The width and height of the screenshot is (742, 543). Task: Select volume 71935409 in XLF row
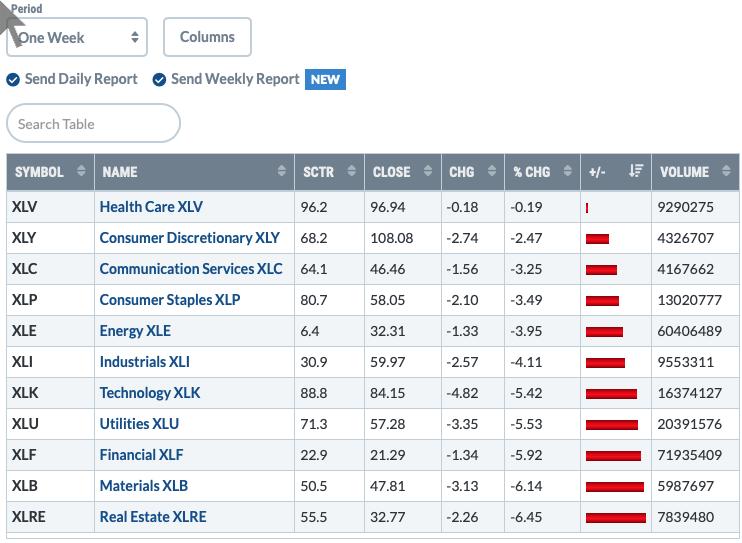[689, 455]
